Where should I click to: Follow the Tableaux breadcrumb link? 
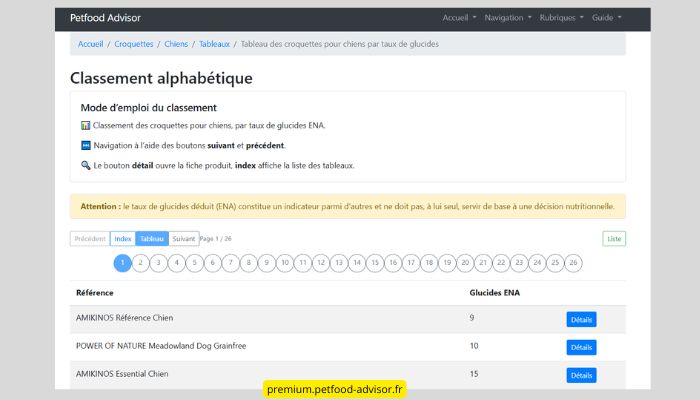(x=214, y=44)
